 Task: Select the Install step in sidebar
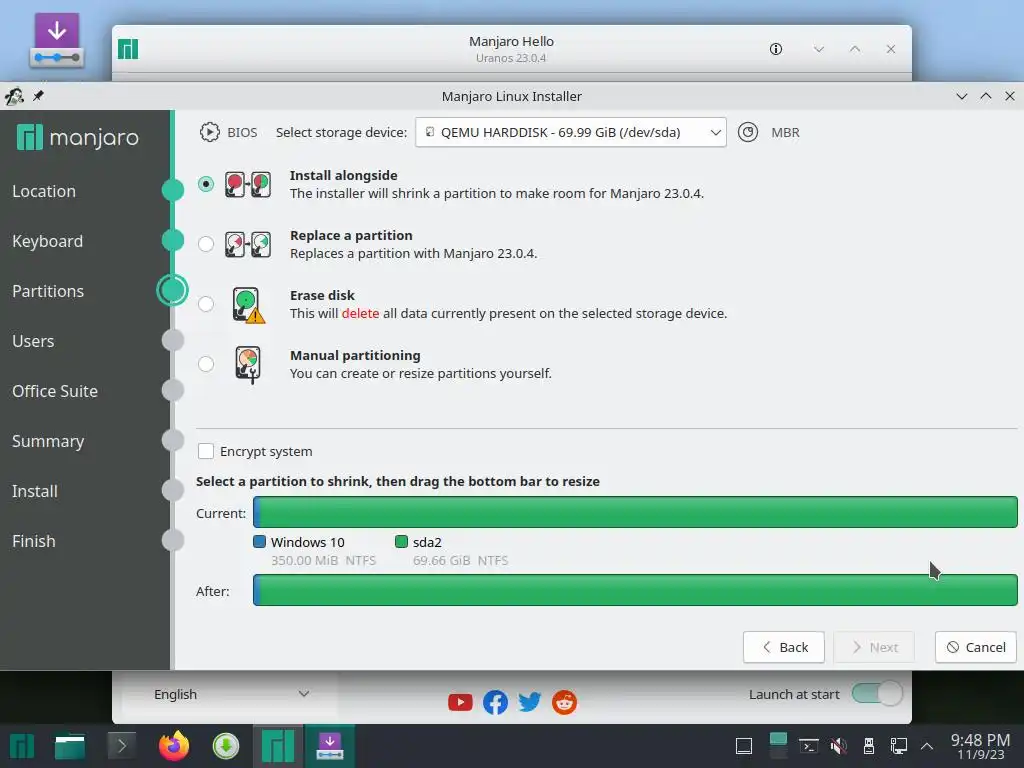click(x=35, y=491)
